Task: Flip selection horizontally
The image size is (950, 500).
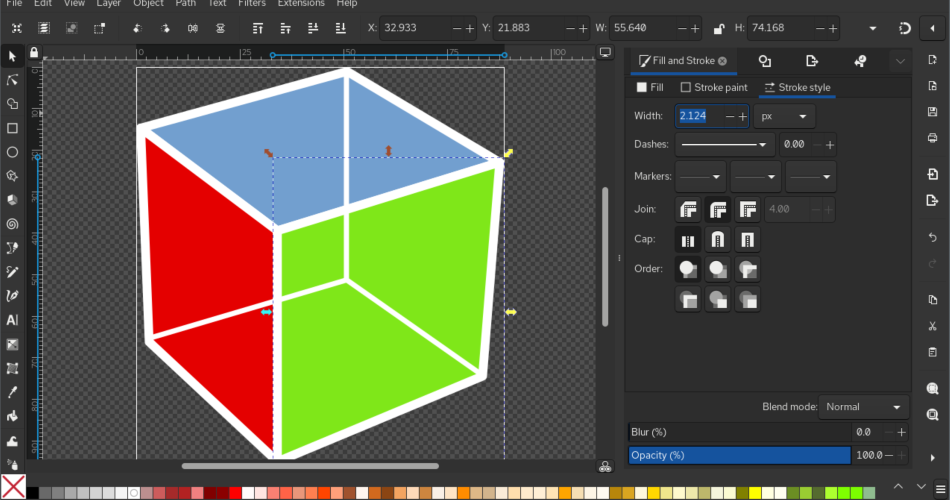Action: pos(193,28)
